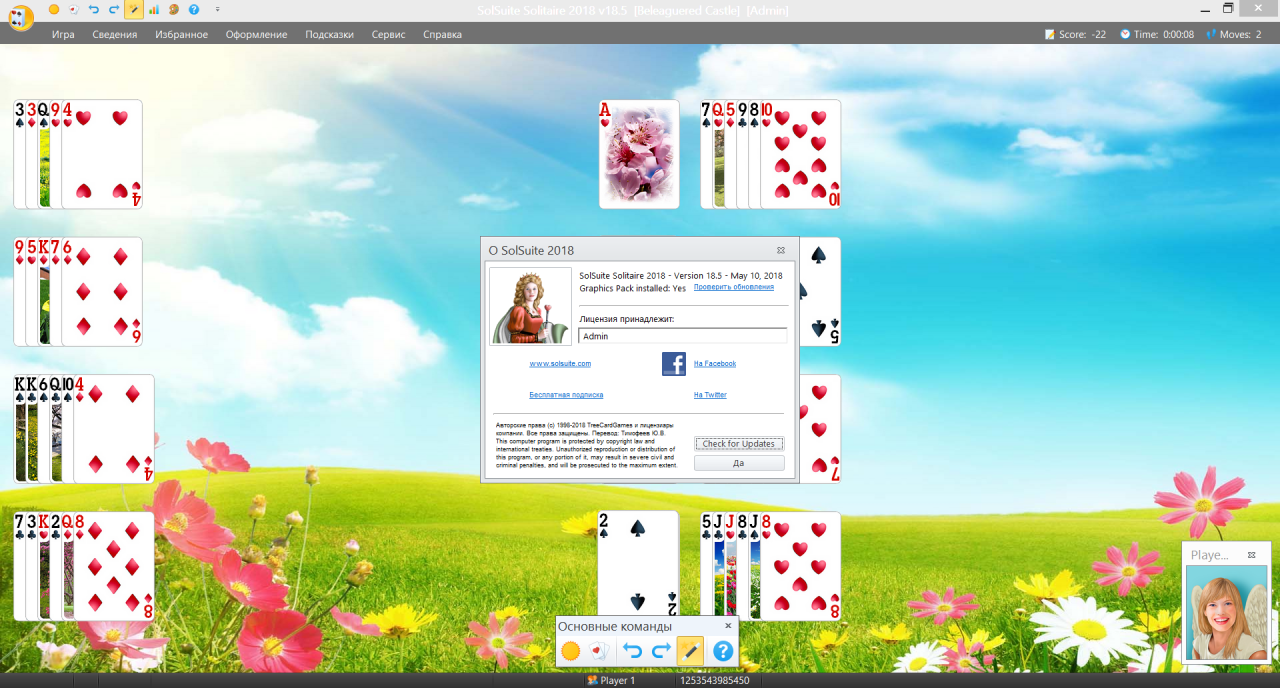This screenshot has width=1280, height=688.
Task: Click the green bar chart statistics icon
Action: pos(154,9)
